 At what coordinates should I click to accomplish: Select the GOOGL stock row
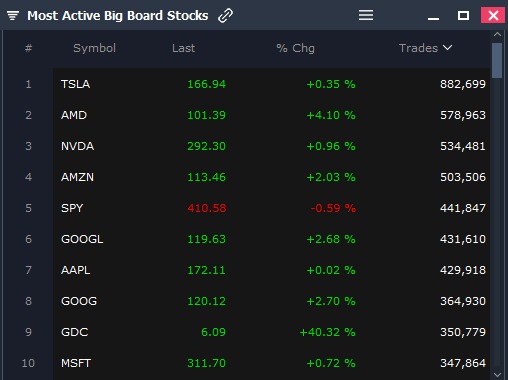(271, 239)
